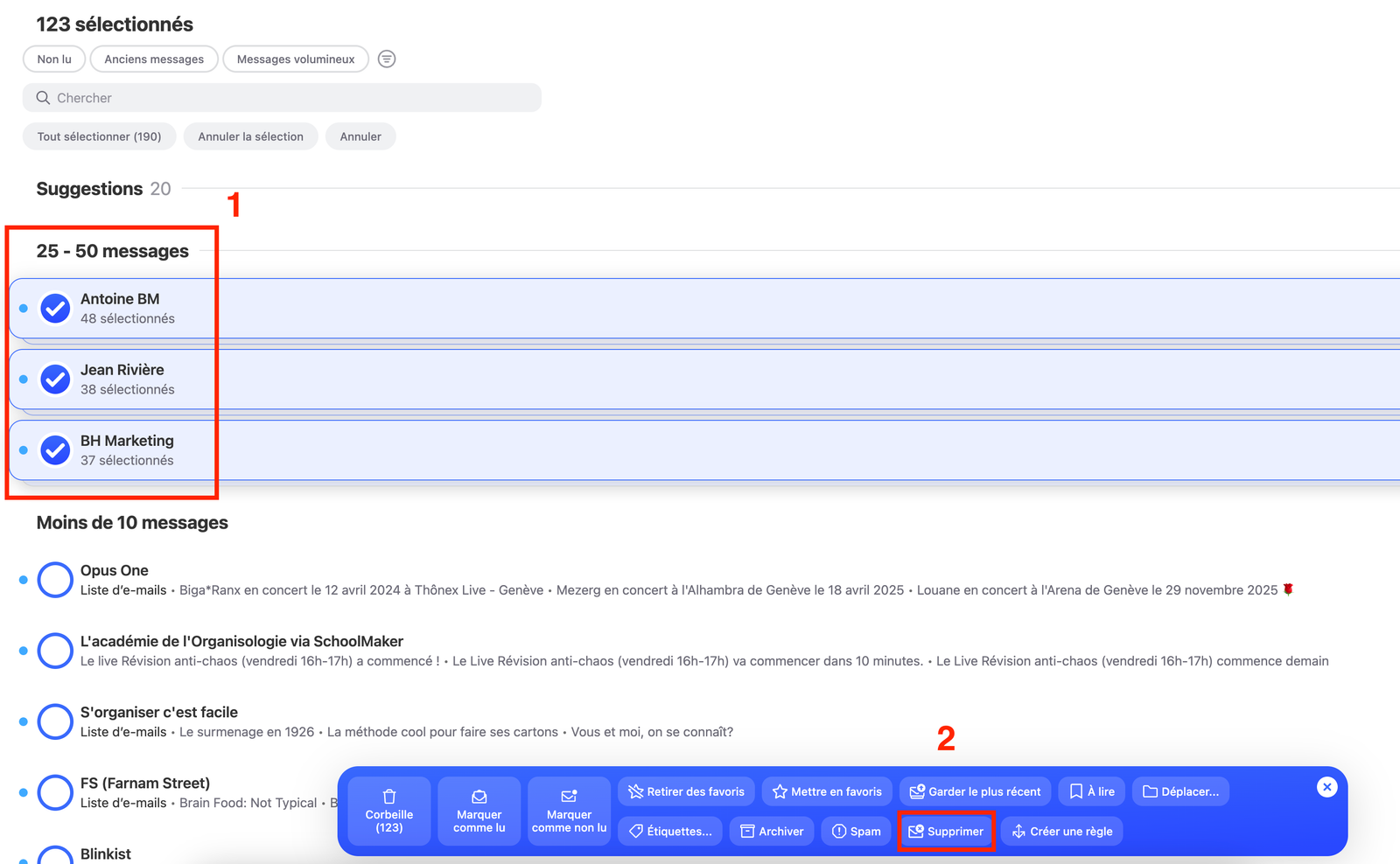Open the Déplacer... folder menu
Image resolution: width=1400 pixels, height=864 pixels.
[x=1180, y=791]
